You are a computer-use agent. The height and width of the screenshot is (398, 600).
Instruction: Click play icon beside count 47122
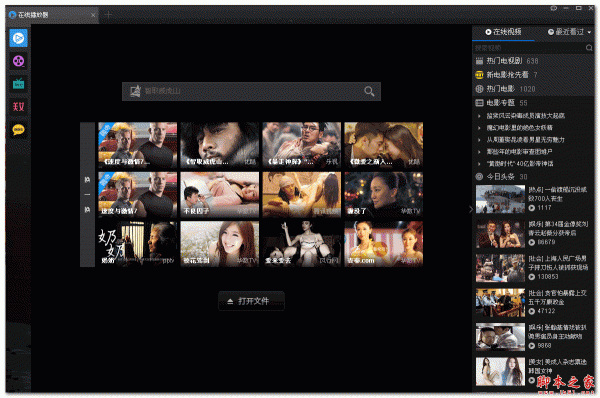click(532, 311)
